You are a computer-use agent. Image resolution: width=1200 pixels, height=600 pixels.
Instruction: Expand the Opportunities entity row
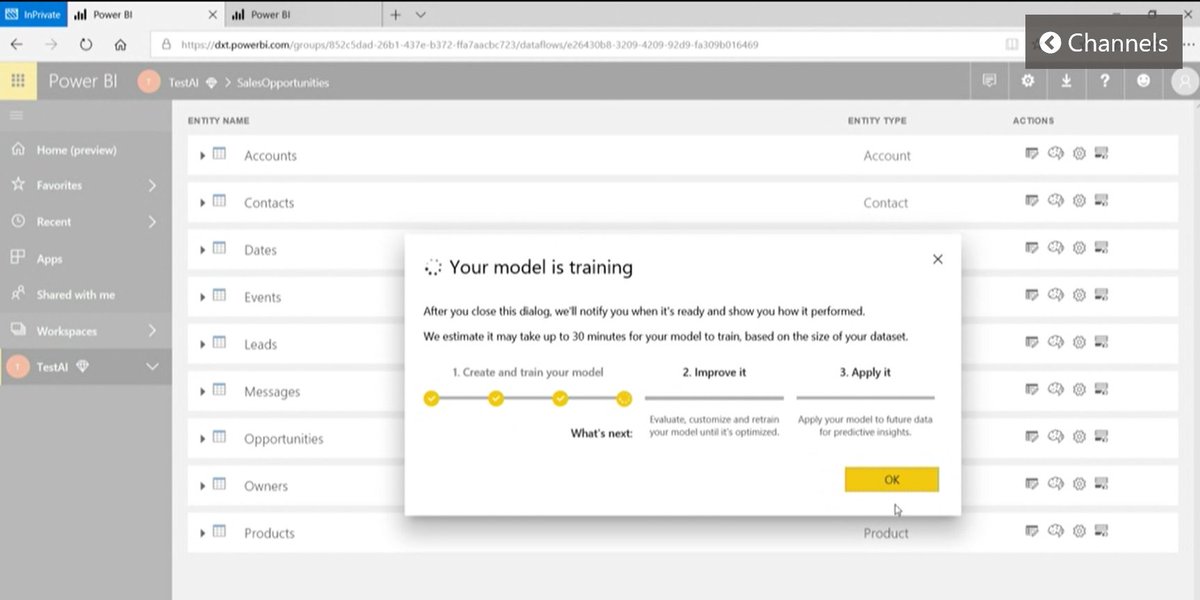click(203, 438)
